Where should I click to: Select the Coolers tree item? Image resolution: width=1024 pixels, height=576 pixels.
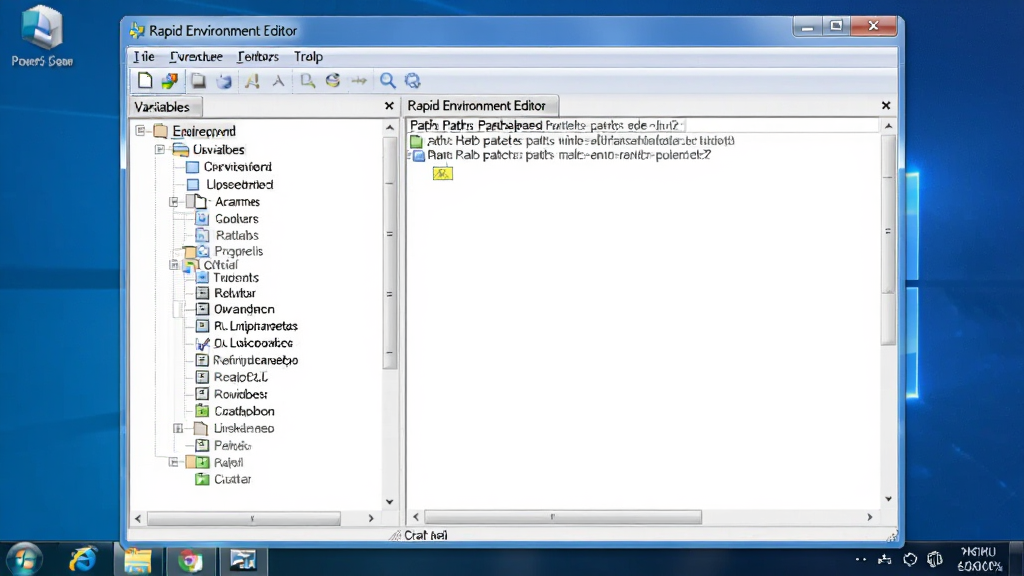point(236,219)
